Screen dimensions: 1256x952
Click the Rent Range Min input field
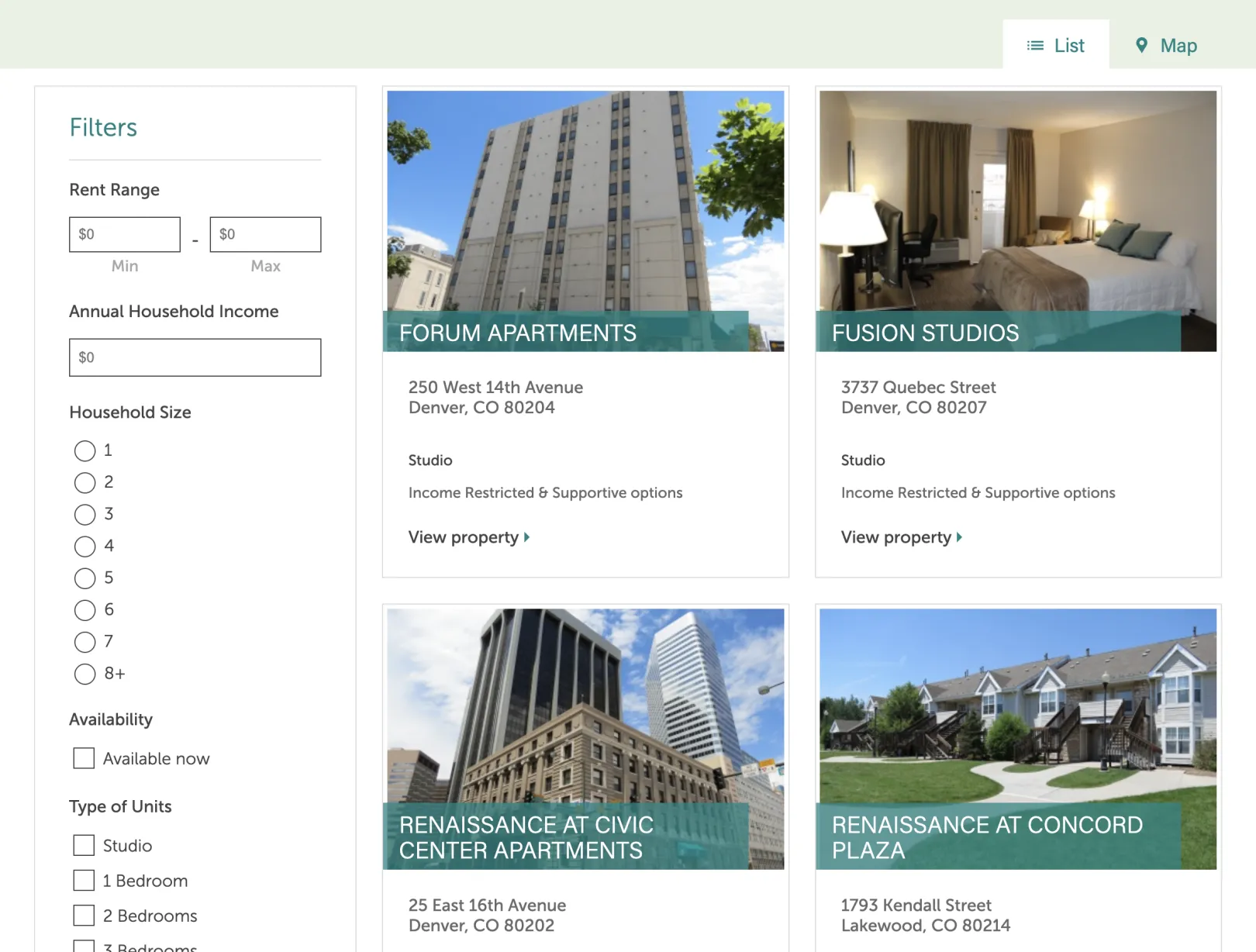(x=125, y=234)
